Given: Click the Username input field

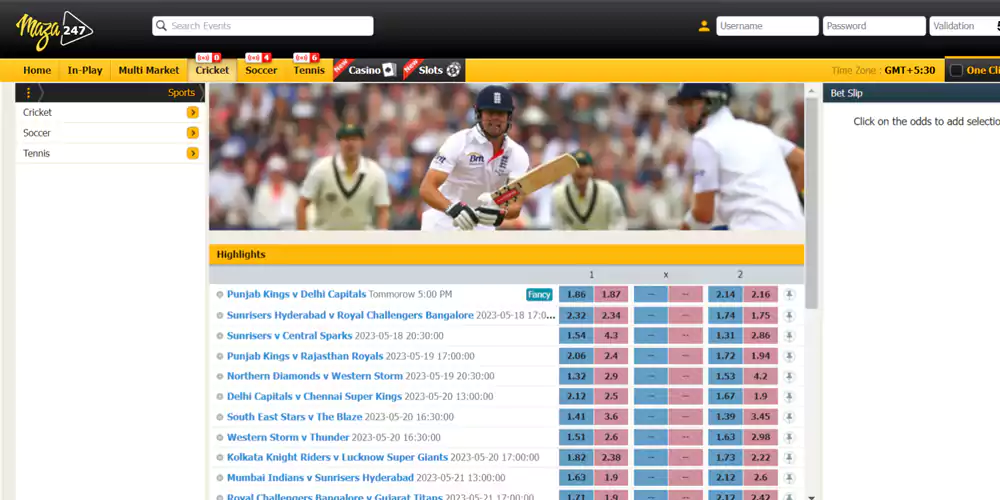Looking at the screenshot, I should point(767,26).
